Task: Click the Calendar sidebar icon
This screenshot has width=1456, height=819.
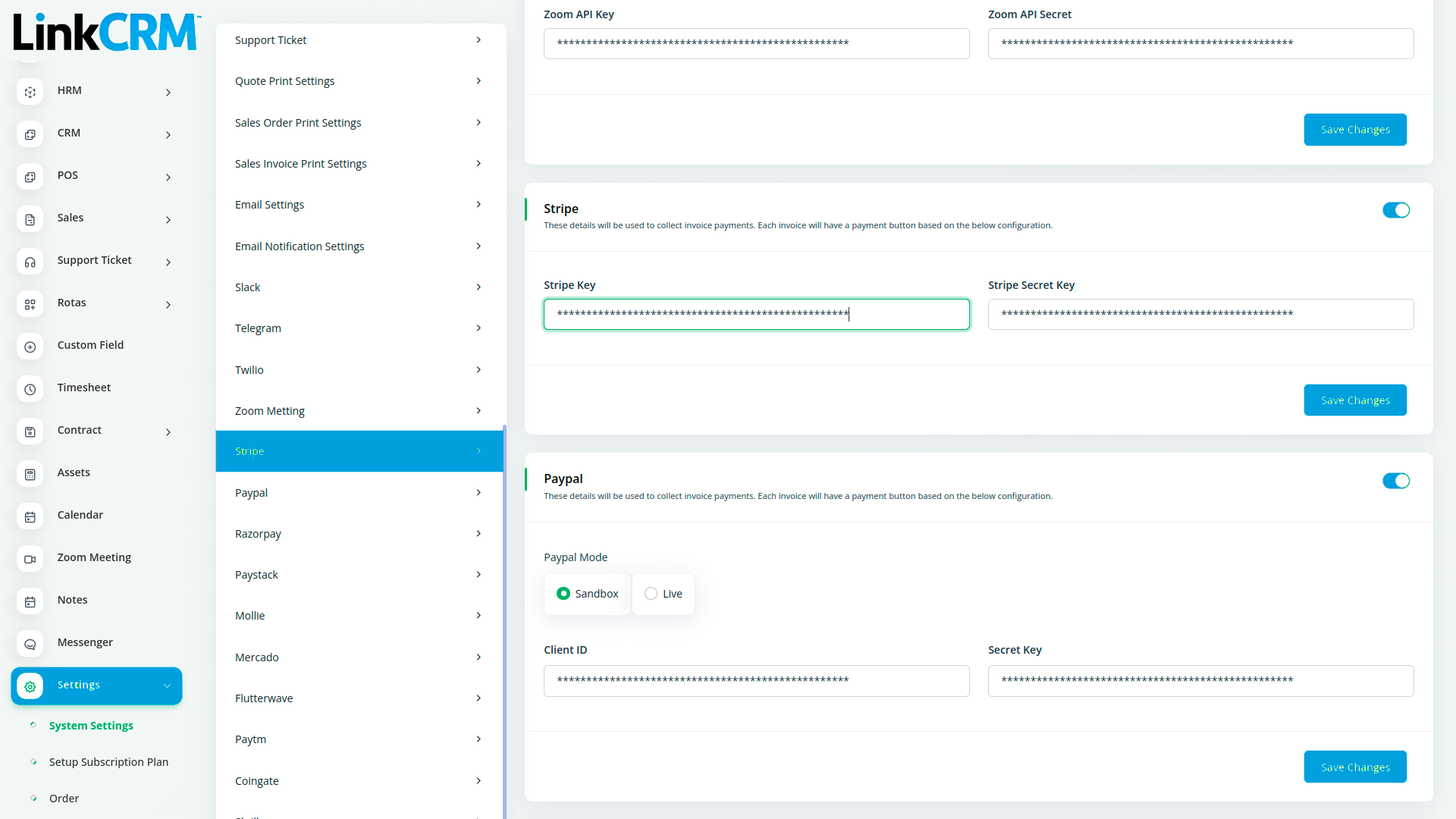Action: click(30, 516)
